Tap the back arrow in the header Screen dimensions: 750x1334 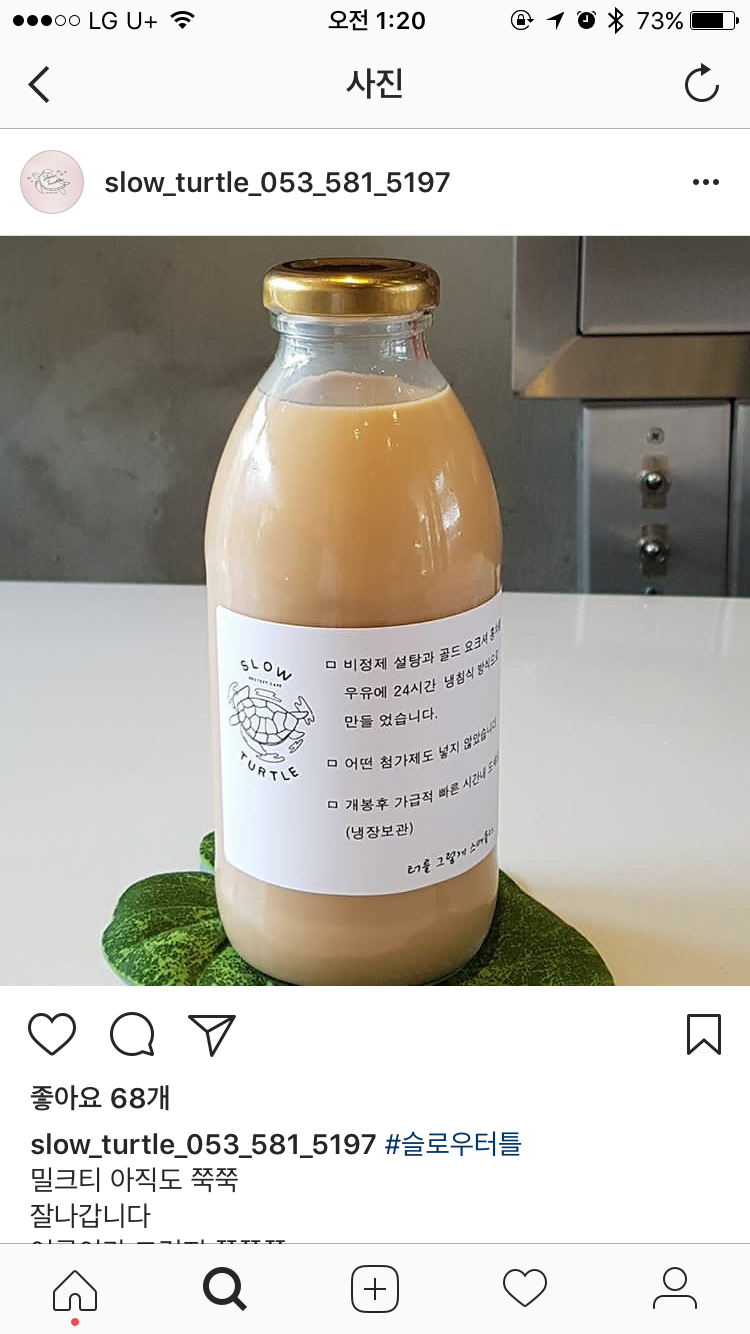(39, 84)
